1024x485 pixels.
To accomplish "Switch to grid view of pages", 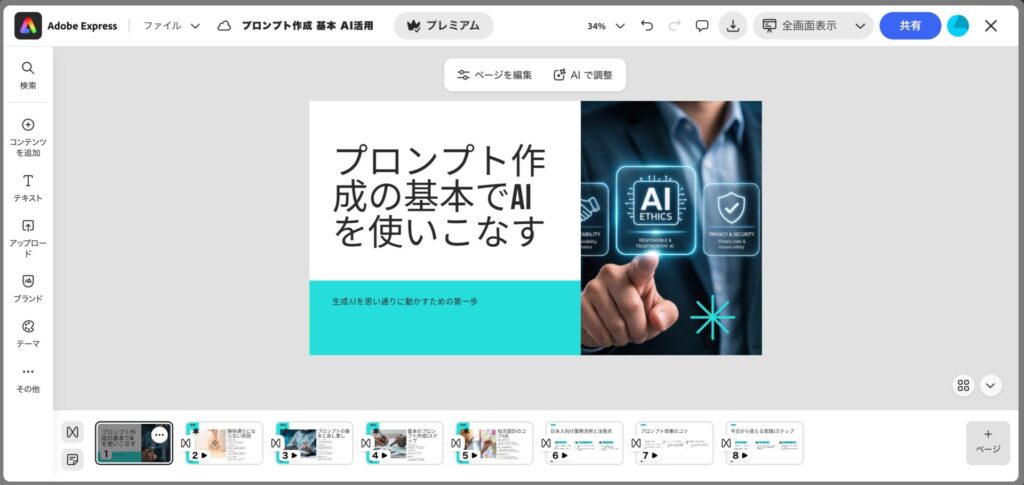I will (x=963, y=385).
